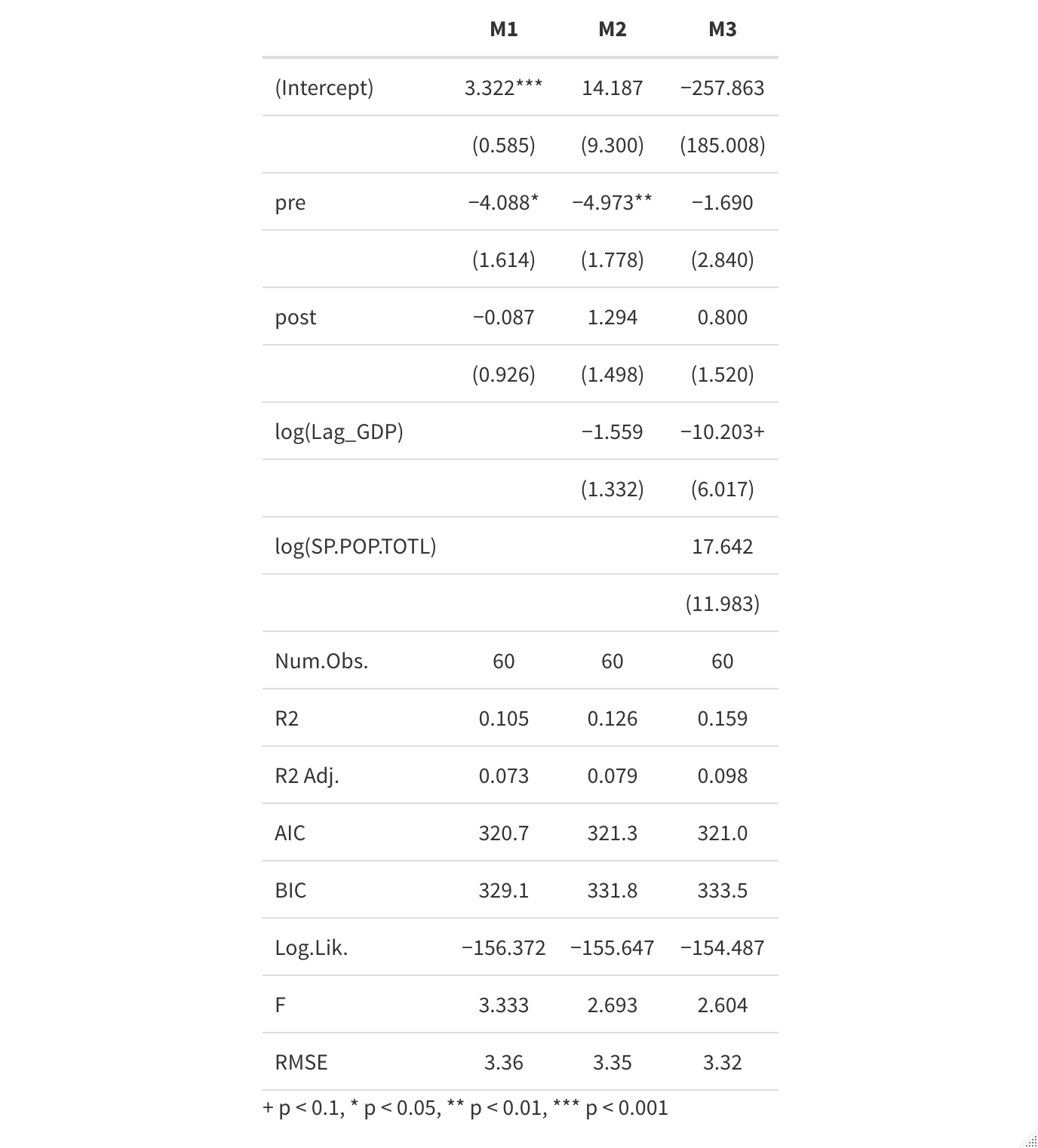
Task: Click the log(SP.POP.TOTL) row label
Action: (x=355, y=547)
